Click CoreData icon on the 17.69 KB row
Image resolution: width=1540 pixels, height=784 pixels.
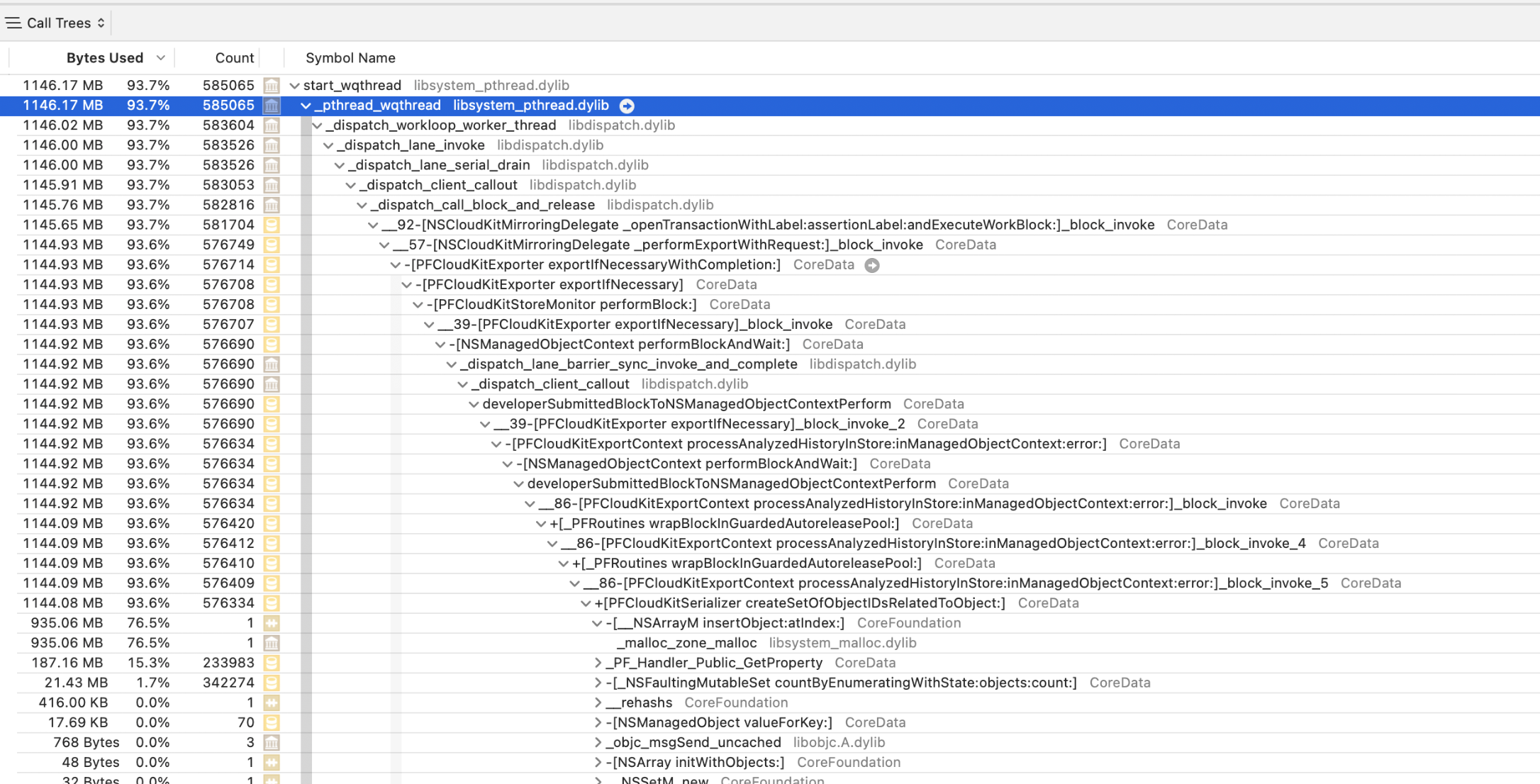point(271,722)
